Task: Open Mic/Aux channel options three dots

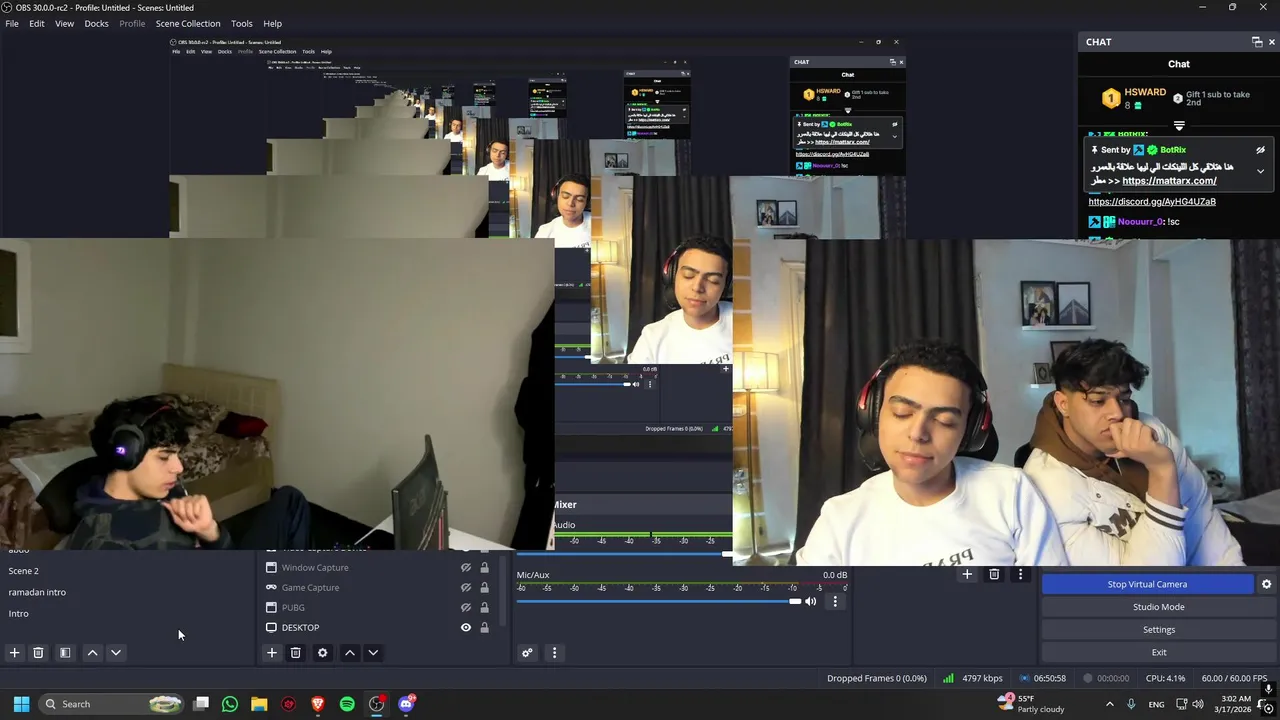Action: point(835,601)
